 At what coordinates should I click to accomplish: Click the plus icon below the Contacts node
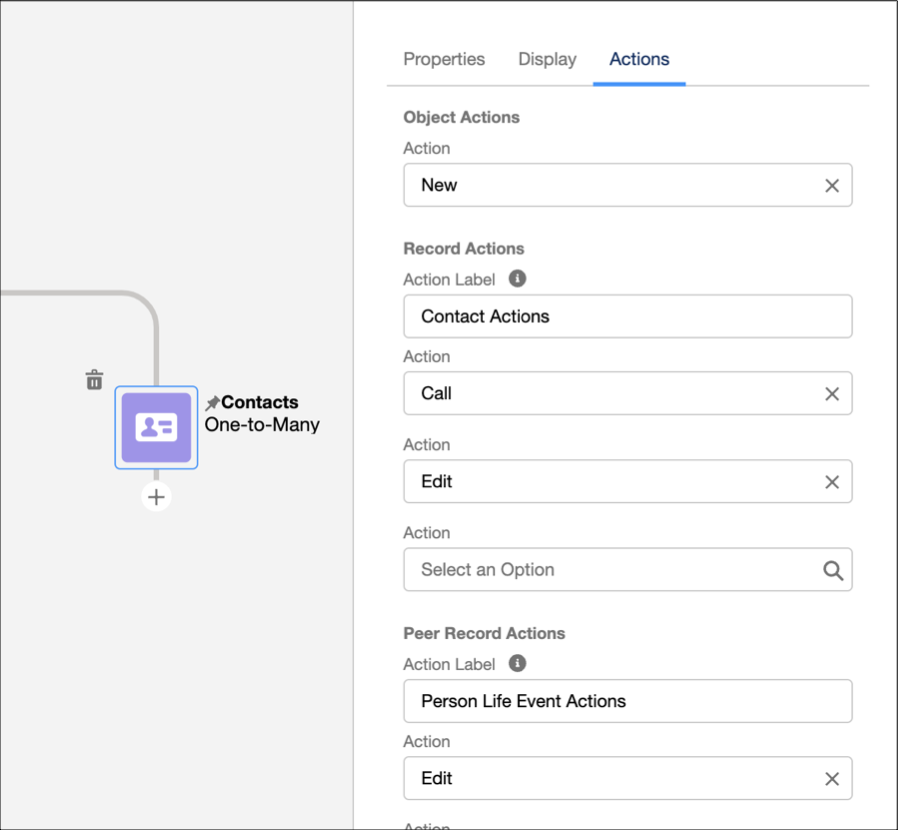click(156, 496)
